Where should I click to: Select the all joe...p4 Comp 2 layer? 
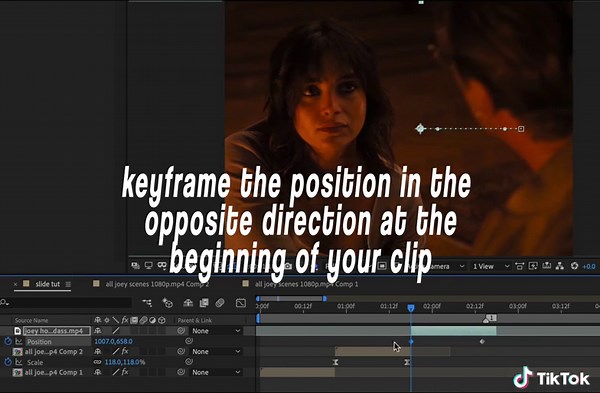(54, 351)
